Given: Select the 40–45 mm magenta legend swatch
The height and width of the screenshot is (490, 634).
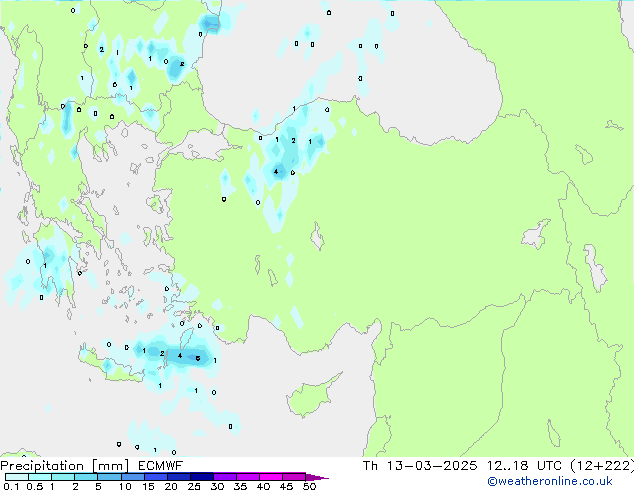Looking at the screenshot, I should tap(271, 477).
